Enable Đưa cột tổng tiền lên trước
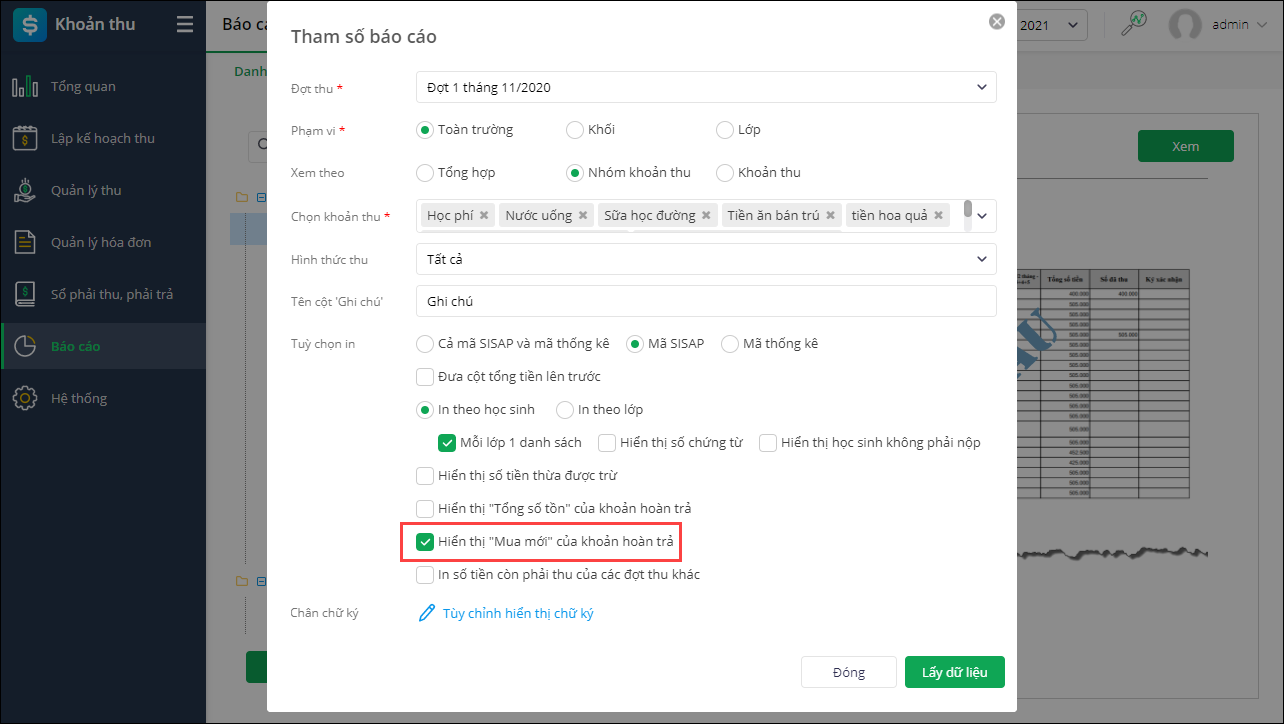Screen dimensions: 1284x724 point(425,377)
